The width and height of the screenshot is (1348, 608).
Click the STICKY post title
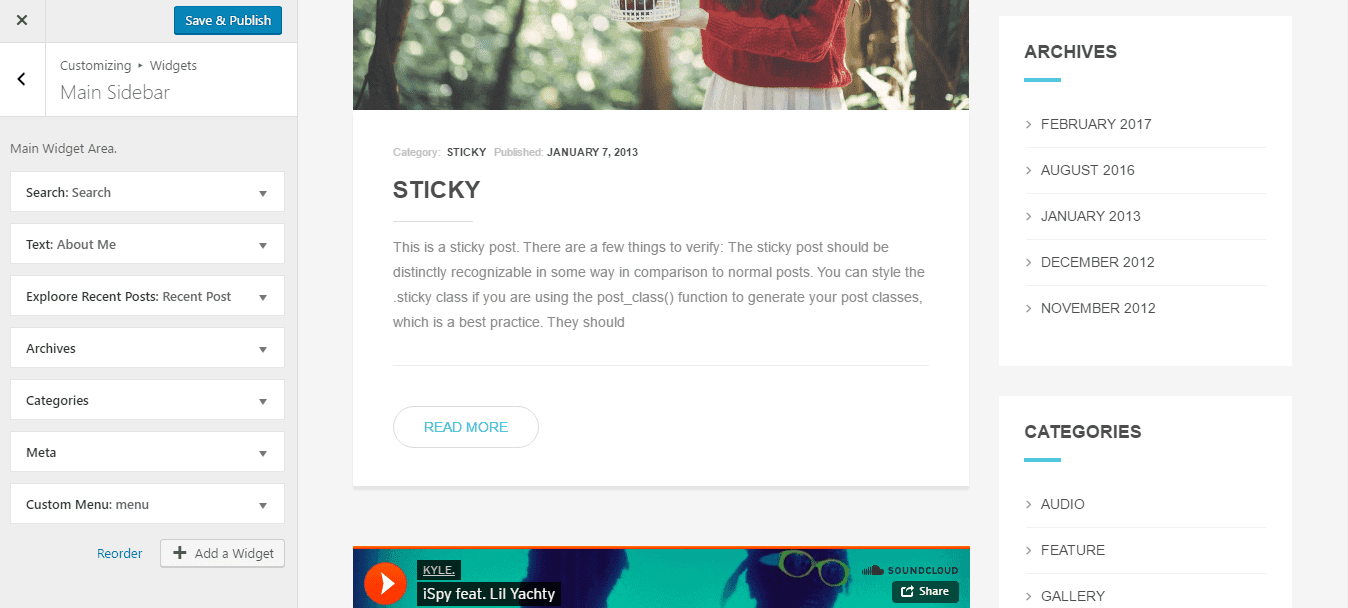pos(436,190)
